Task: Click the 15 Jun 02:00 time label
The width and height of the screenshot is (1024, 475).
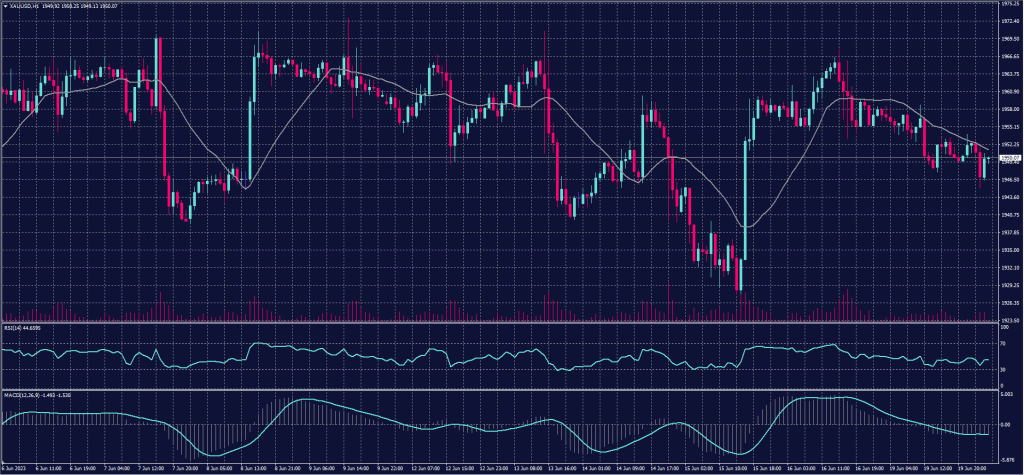Action: pyautogui.click(x=699, y=468)
